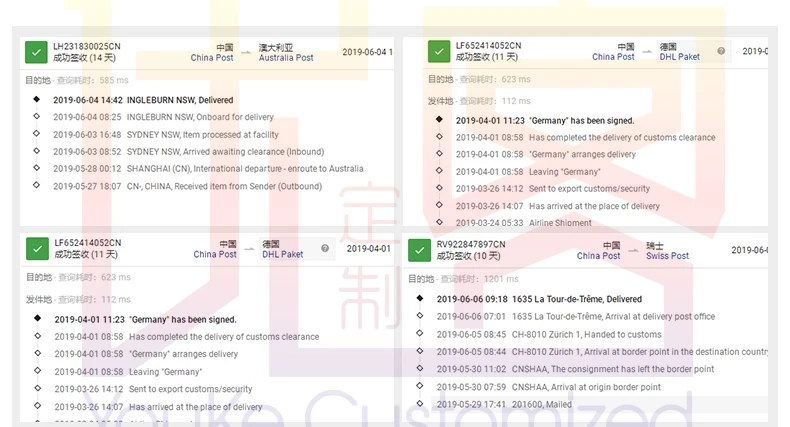Click the diamond marker for Arrival at origin border point
The width and height of the screenshot is (790, 427).
click(x=420, y=386)
